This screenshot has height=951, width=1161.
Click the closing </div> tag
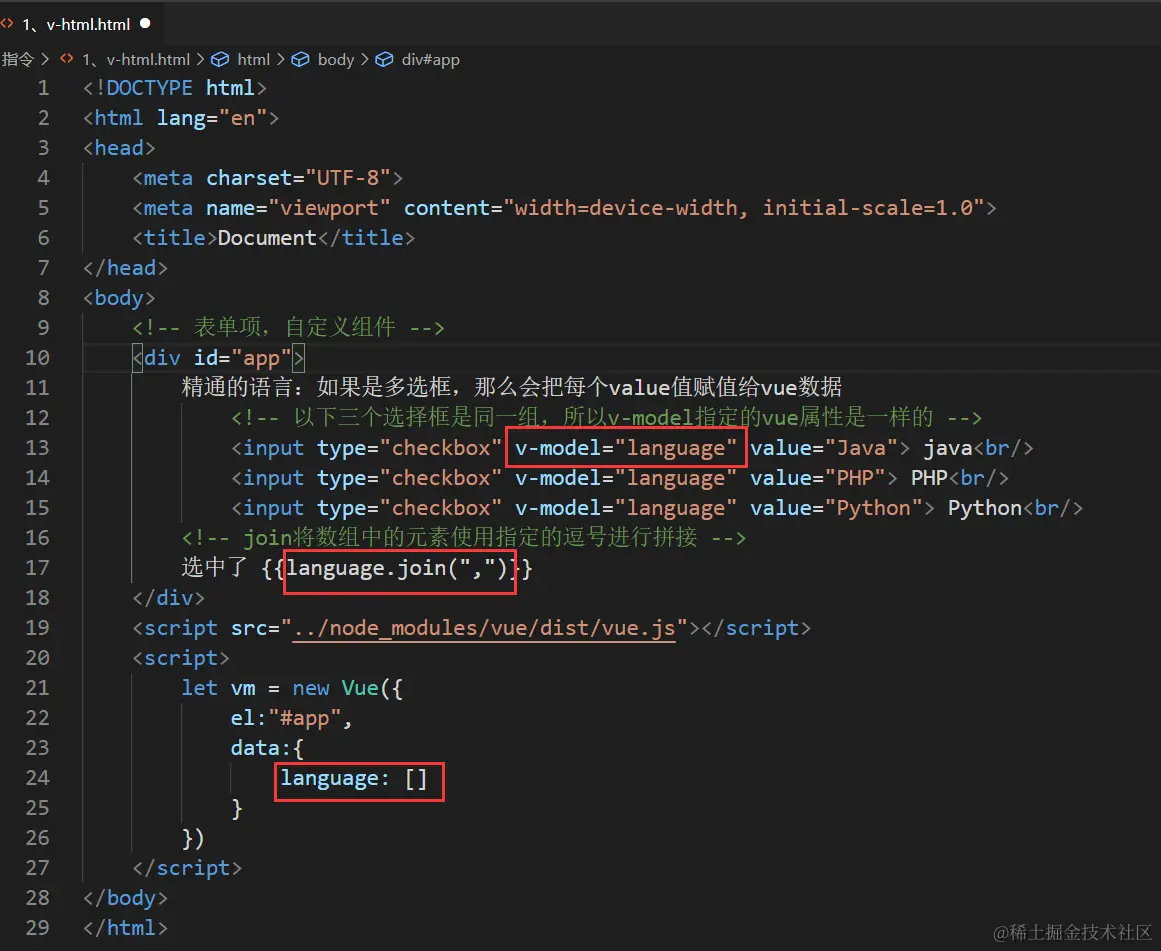[x=169, y=598]
